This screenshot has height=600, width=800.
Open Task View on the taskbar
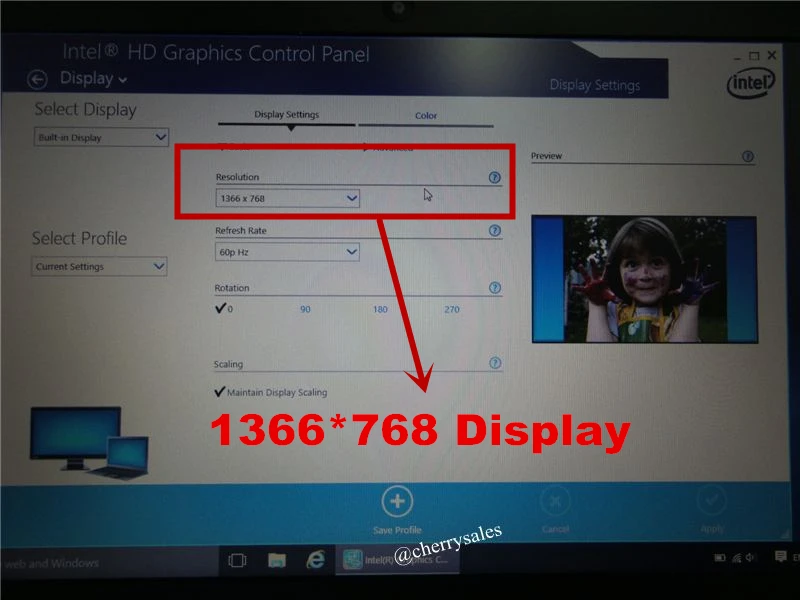point(237,560)
